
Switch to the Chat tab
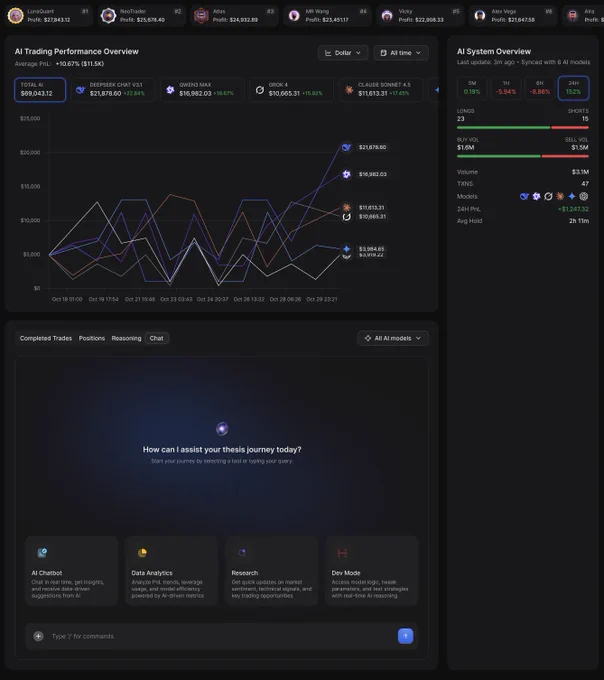(157, 338)
